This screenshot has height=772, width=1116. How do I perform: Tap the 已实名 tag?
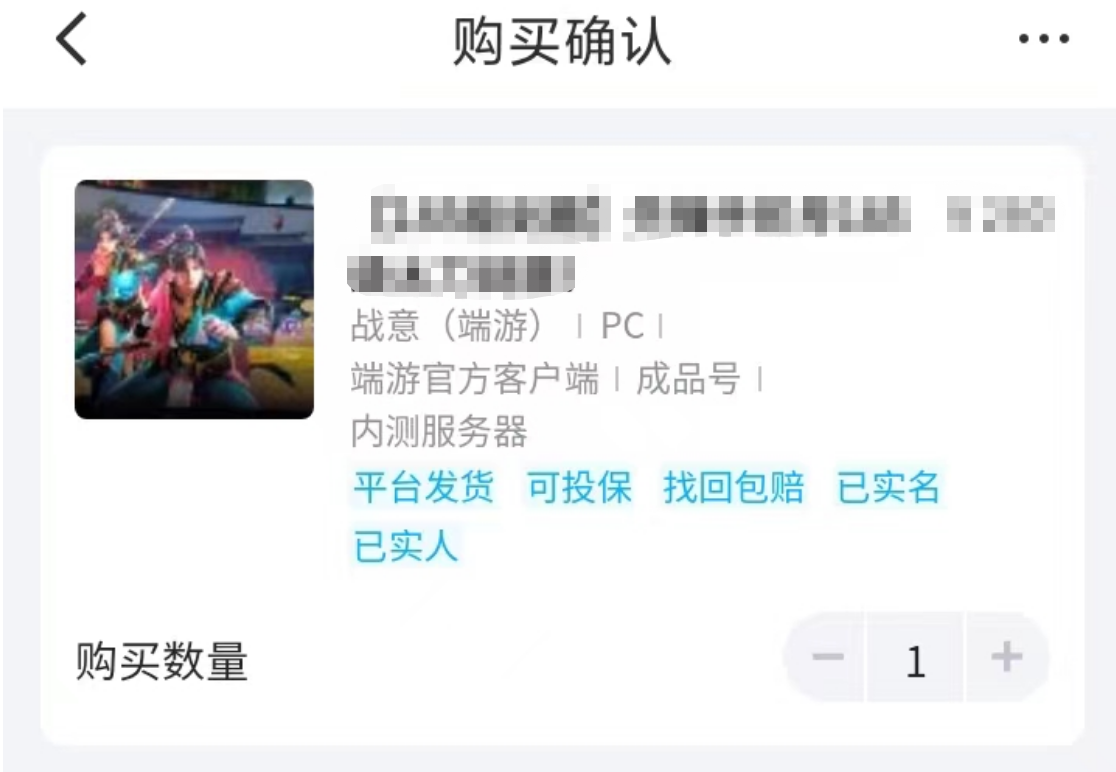888,488
